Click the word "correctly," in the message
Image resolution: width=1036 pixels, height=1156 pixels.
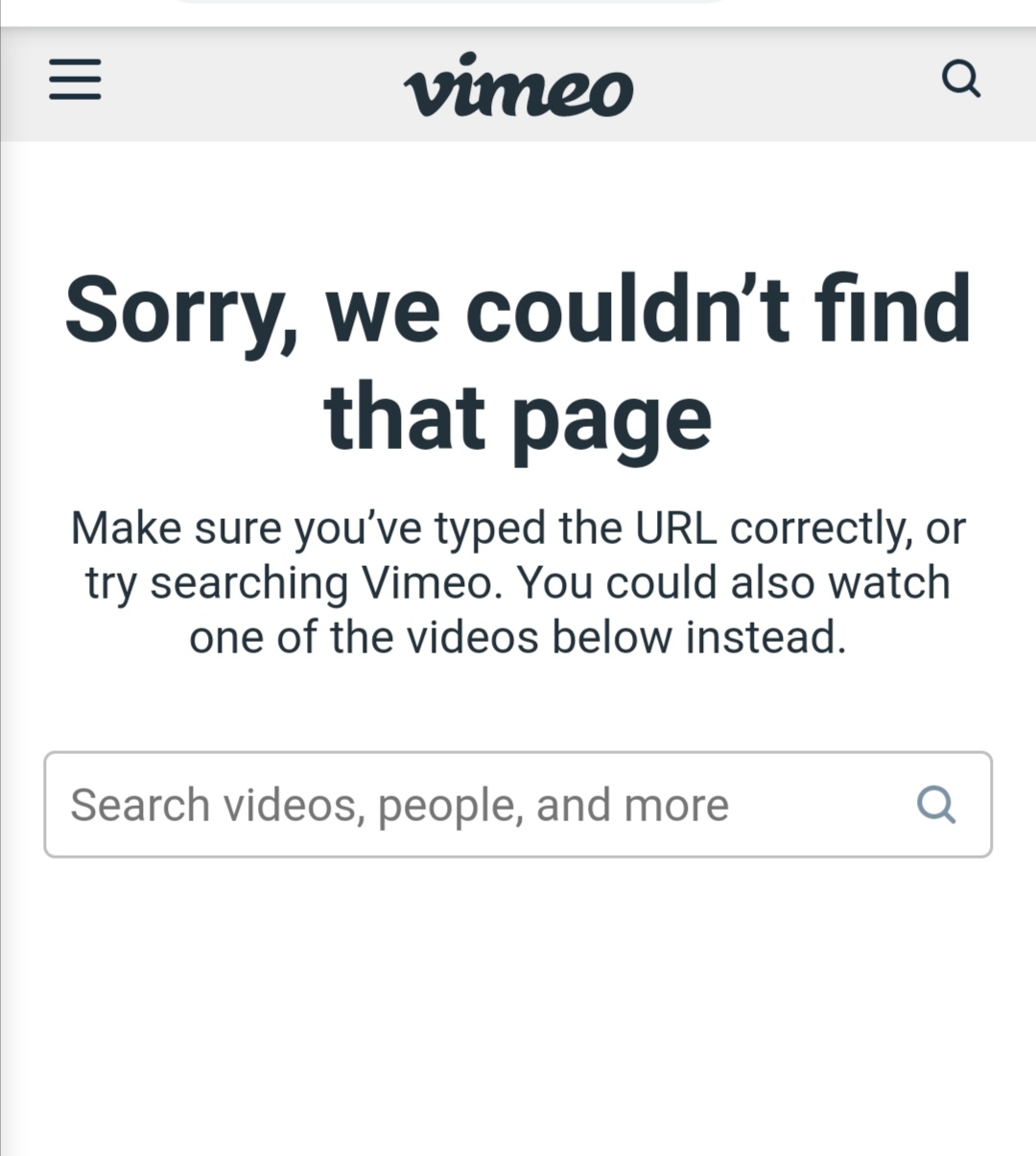pyautogui.click(x=821, y=530)
